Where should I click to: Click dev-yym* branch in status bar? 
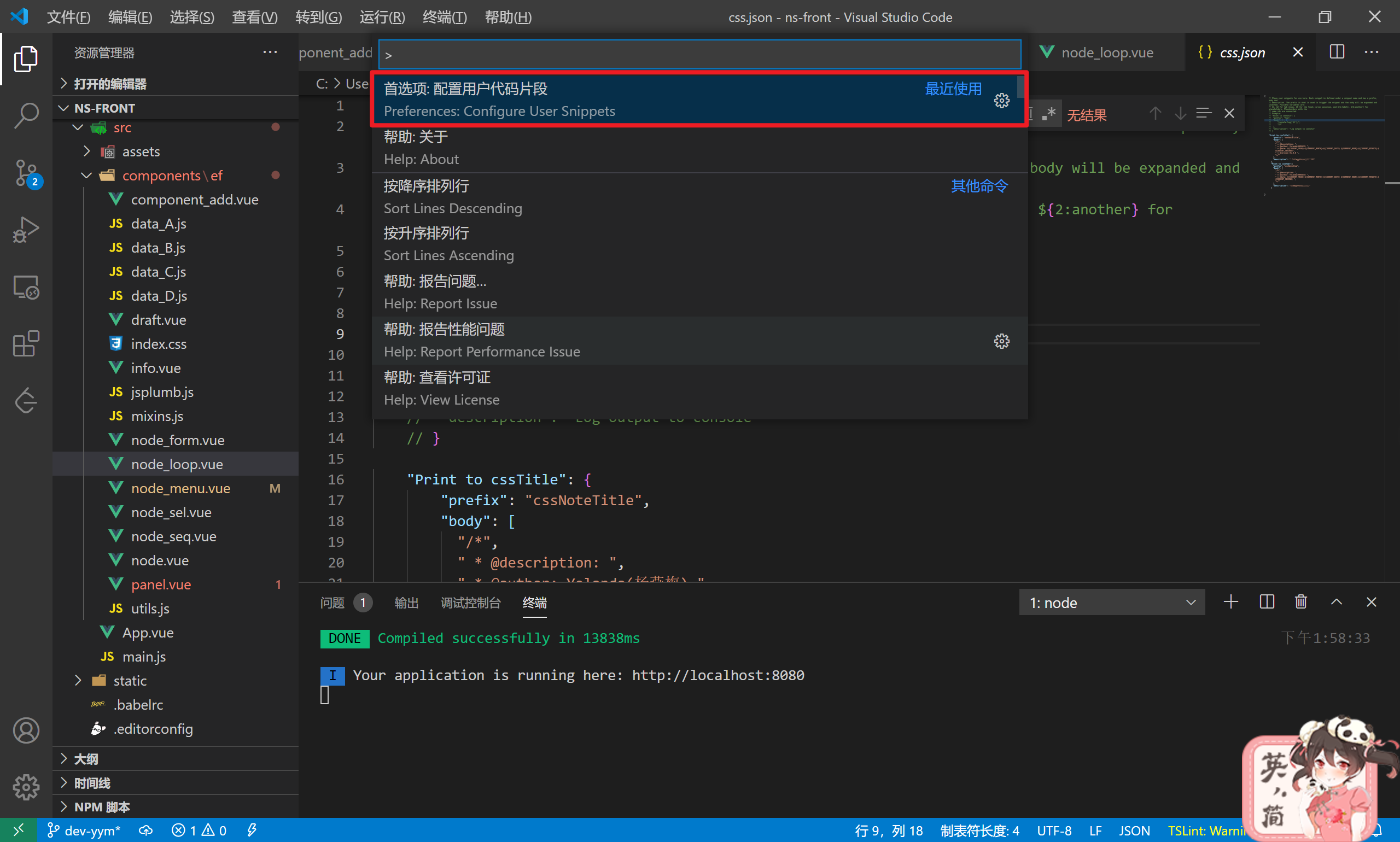click(85, 831)
